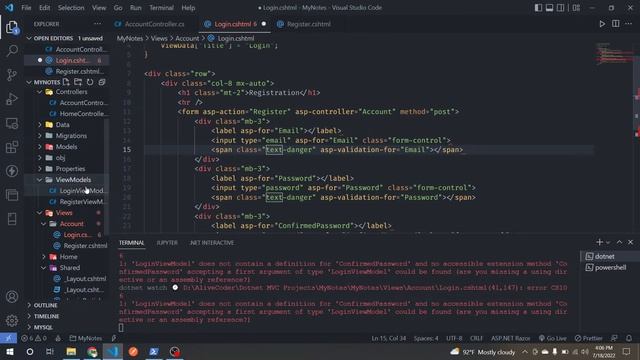
Task: Toggle secondary sidebar layout icon
Action: tap(561, 8)
